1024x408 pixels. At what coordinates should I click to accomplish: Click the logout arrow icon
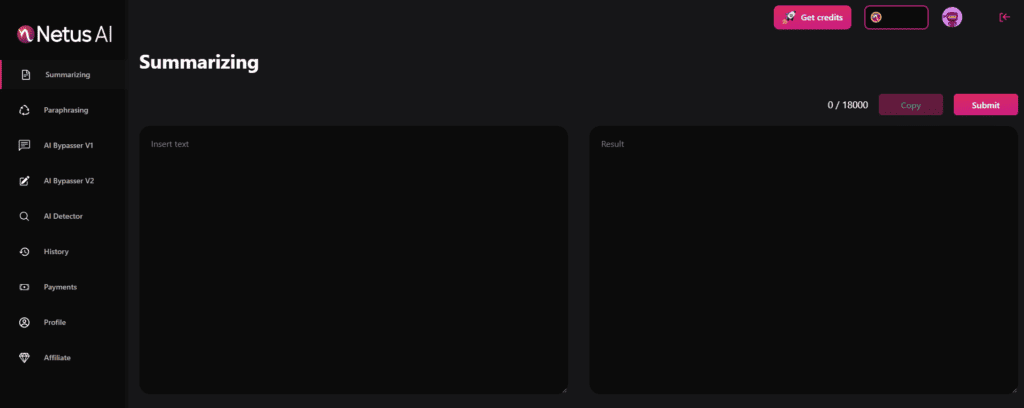pyautogui.click(x=1005, y=17)
